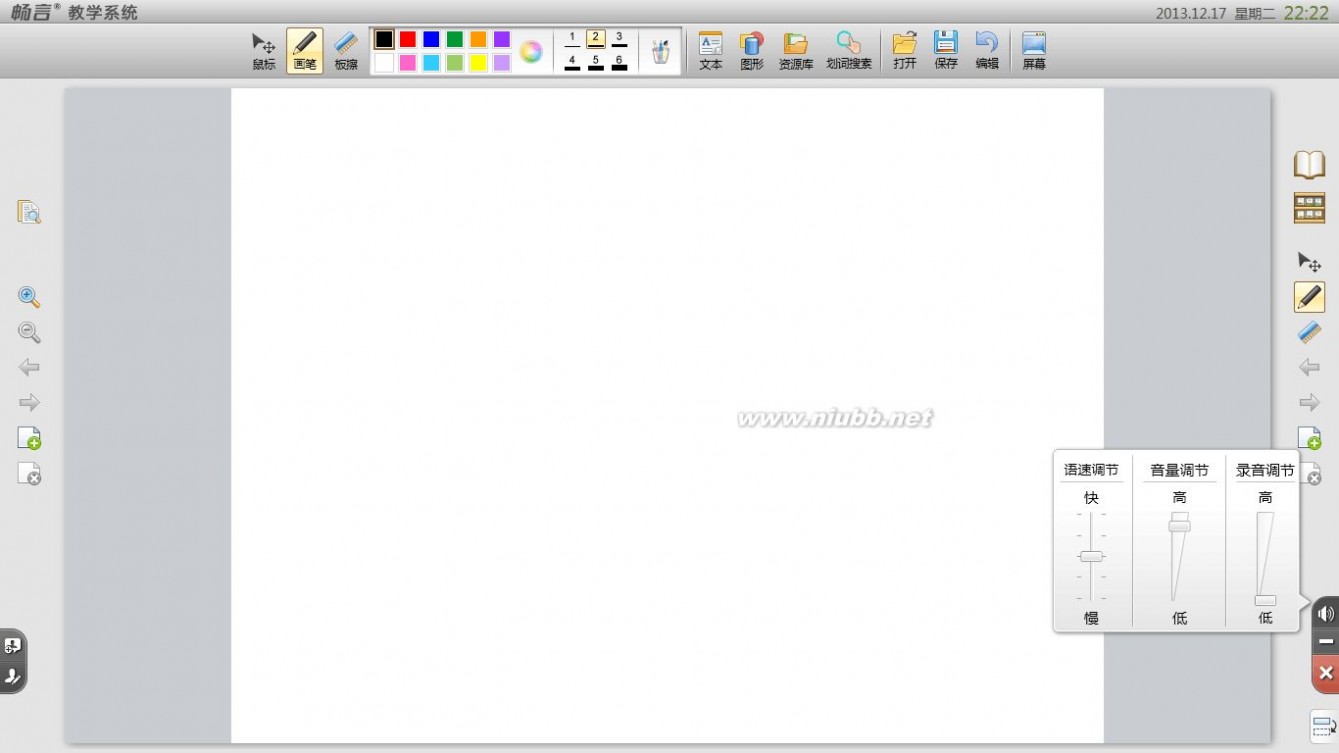Choose the purple color swatch
The width and height of the screenshot is (1339, 753).
(x=502, y=39)
